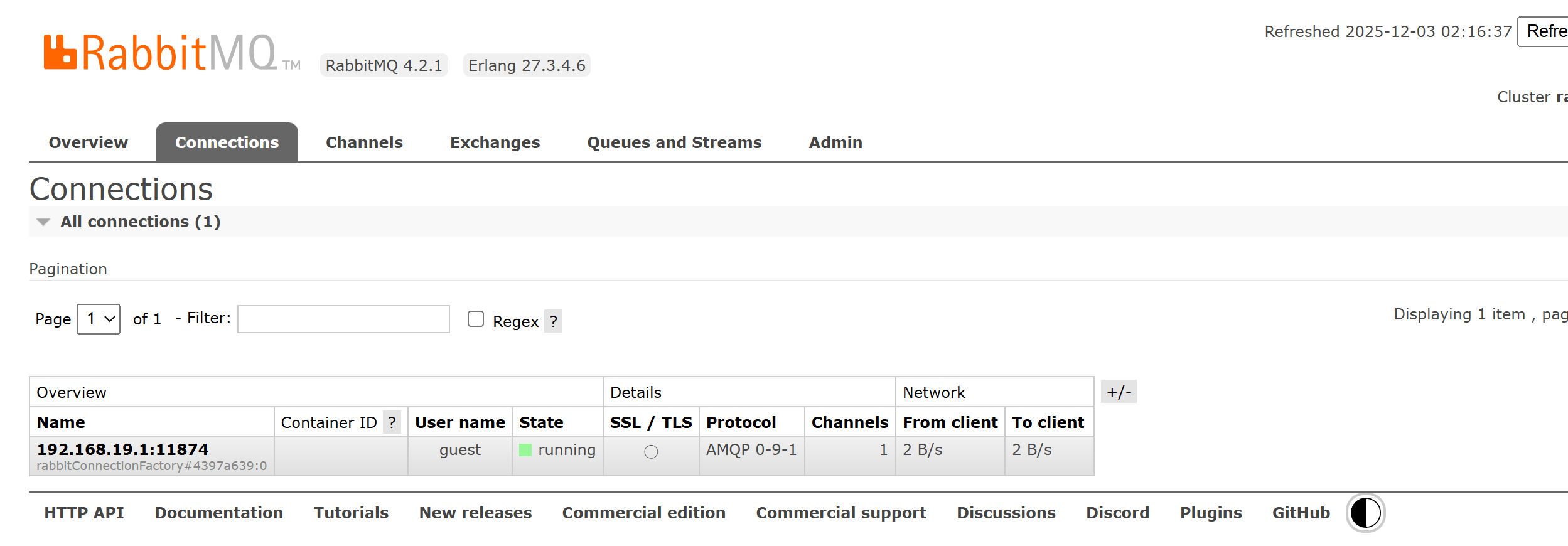The height and width of the screenshot is (546, 1568).
Task: Open Commercial support link
Action: (x=841, y=513)
